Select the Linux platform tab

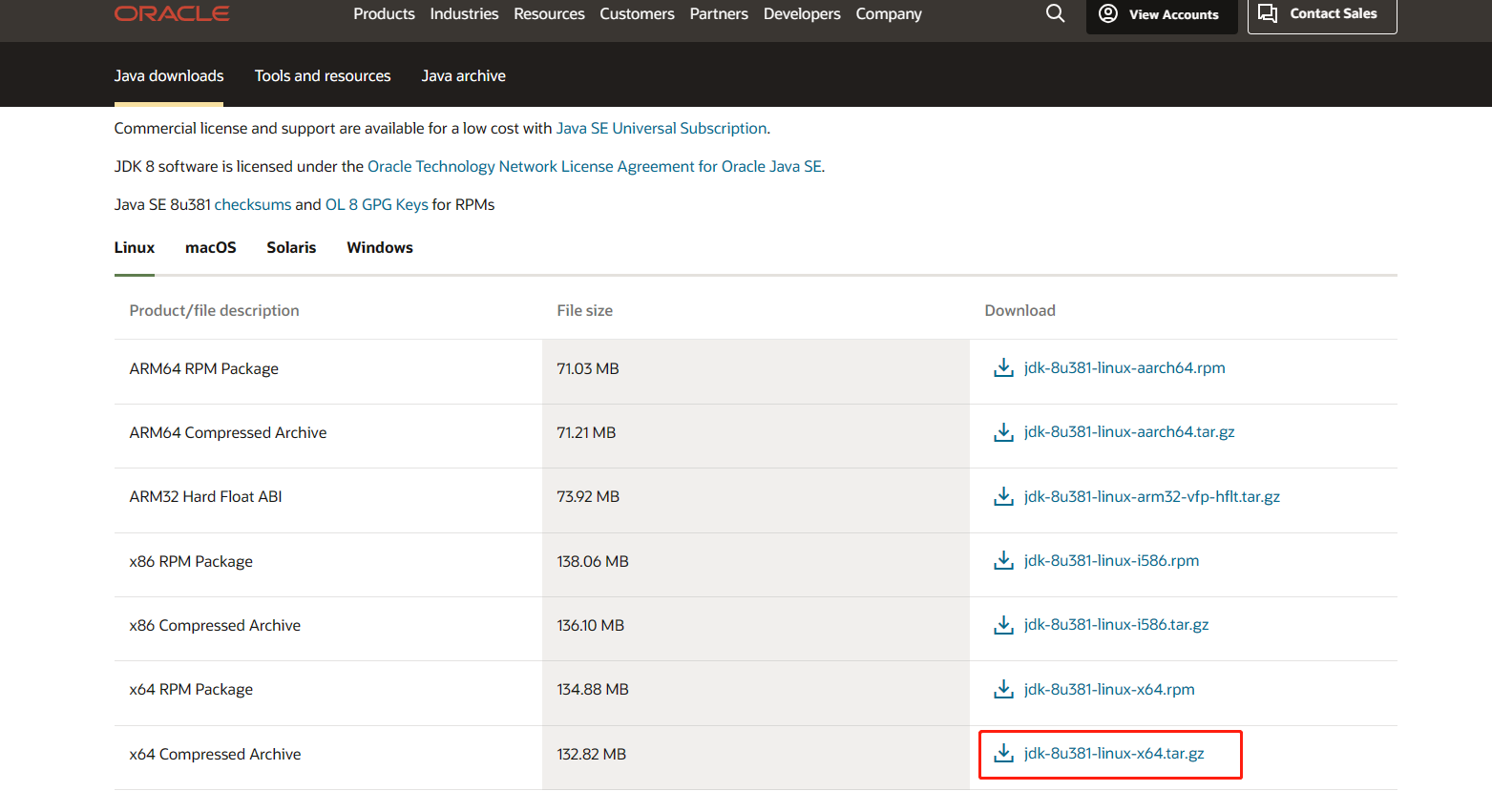(135, 248)
